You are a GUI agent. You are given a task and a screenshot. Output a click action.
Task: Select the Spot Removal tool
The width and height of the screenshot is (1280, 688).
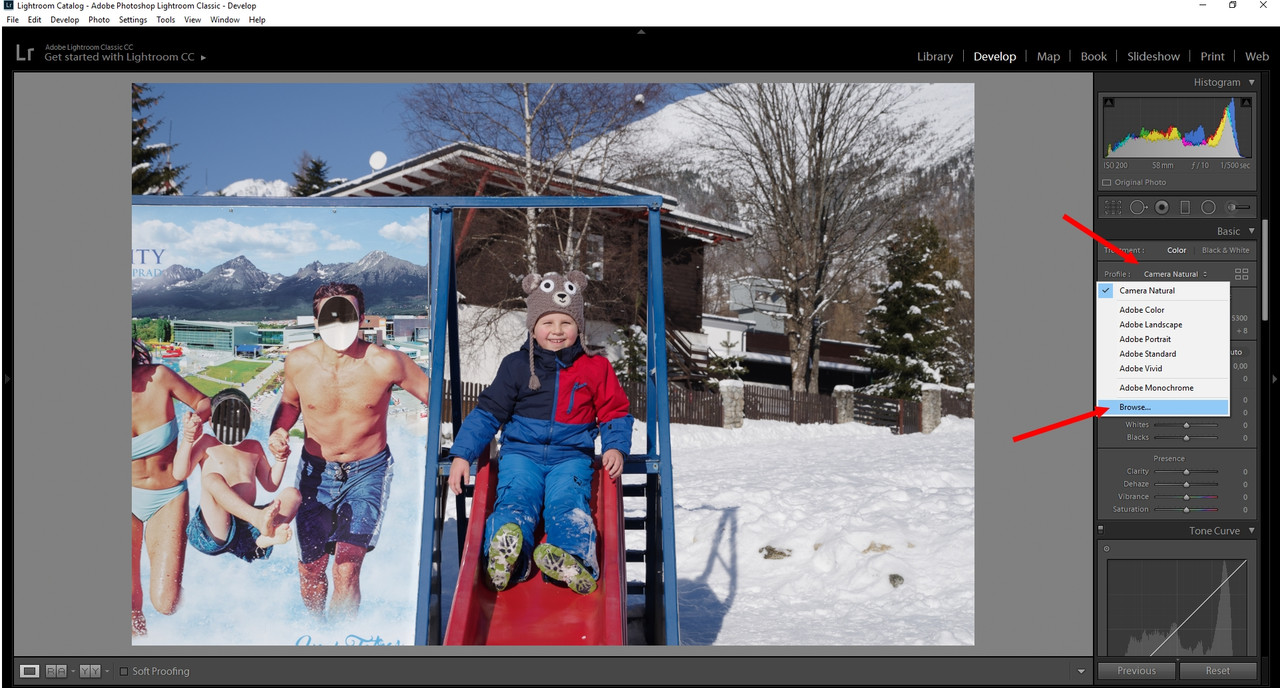1138,207
